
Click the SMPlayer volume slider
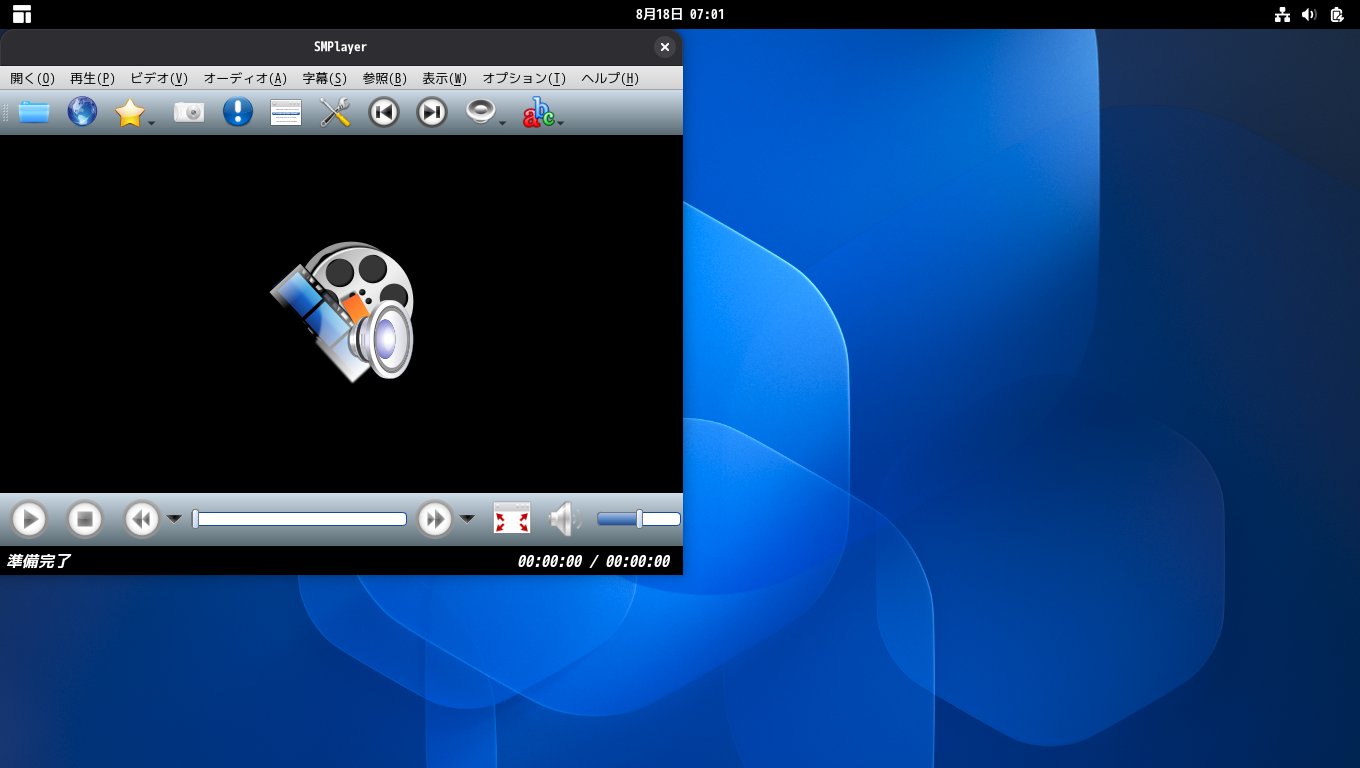click(x=639, y=519)
